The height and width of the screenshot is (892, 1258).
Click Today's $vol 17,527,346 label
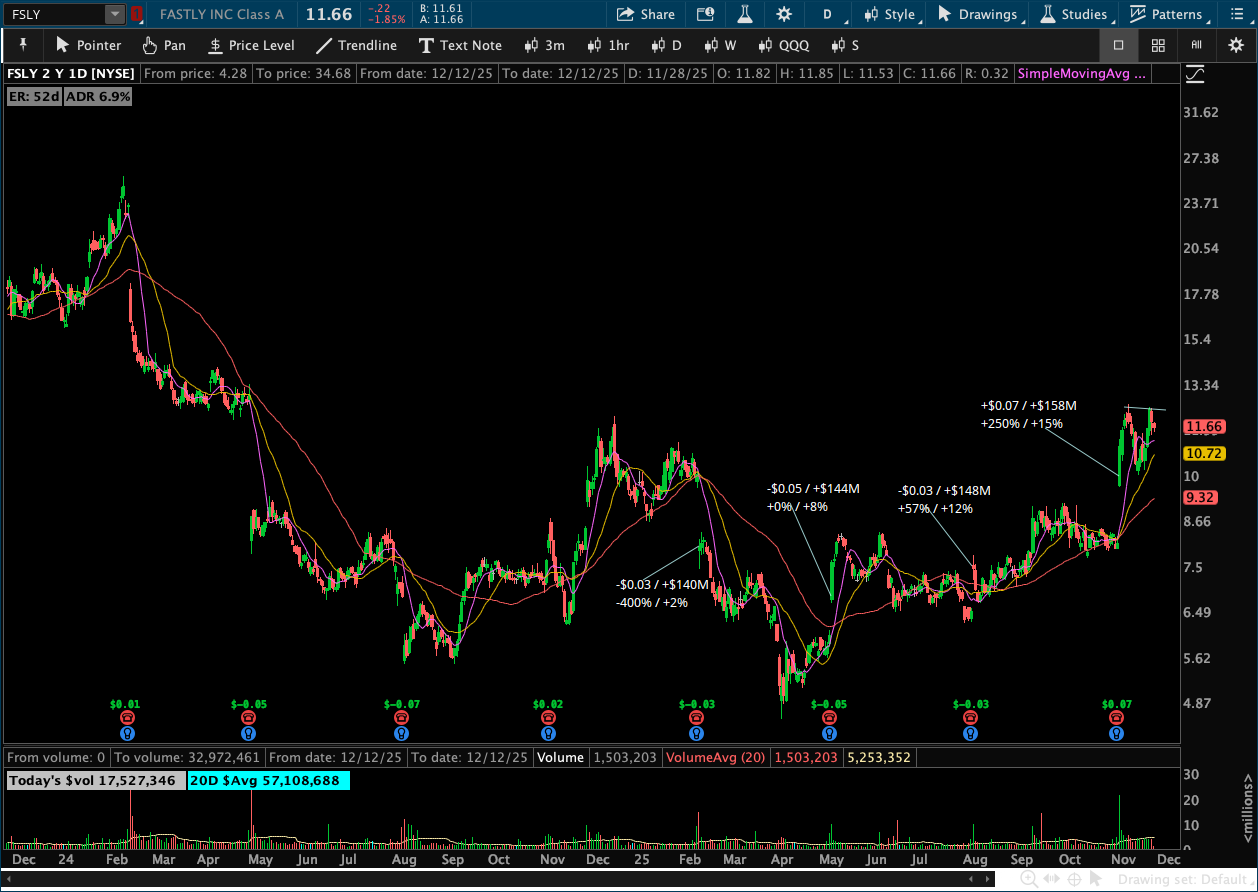point(95,780)
